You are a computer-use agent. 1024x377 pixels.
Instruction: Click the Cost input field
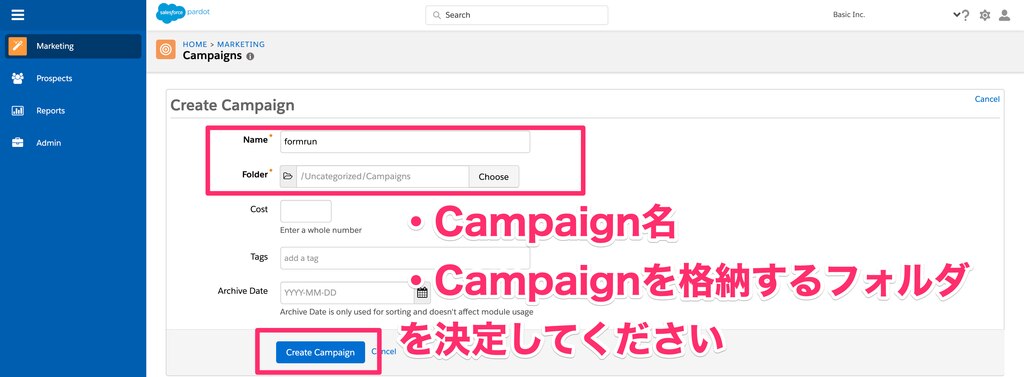(306, 212)
